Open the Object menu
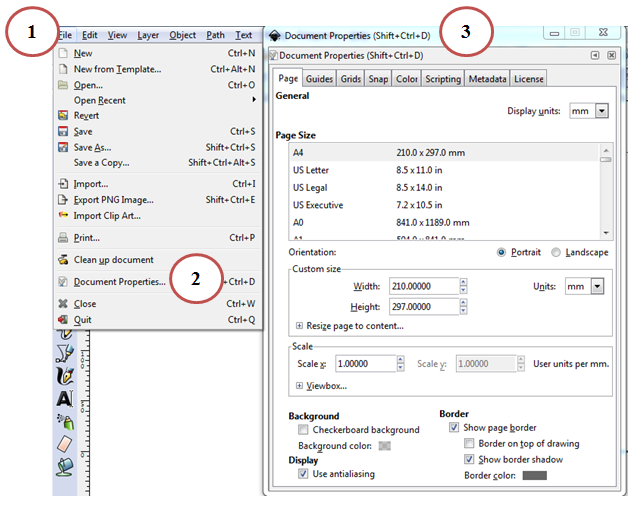Screen dimensions: 638x506 click(x=183, y=35)
